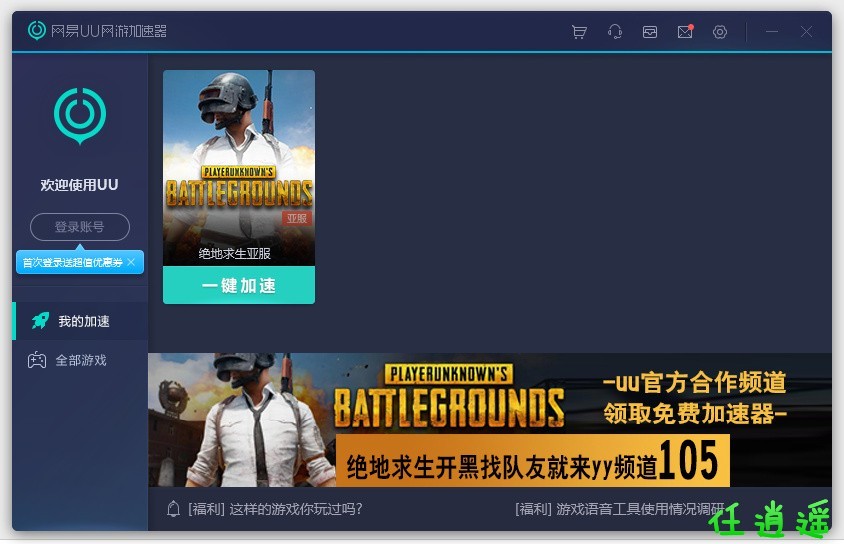Open the PUBG yy频道 105 banner

pos(490,420)
